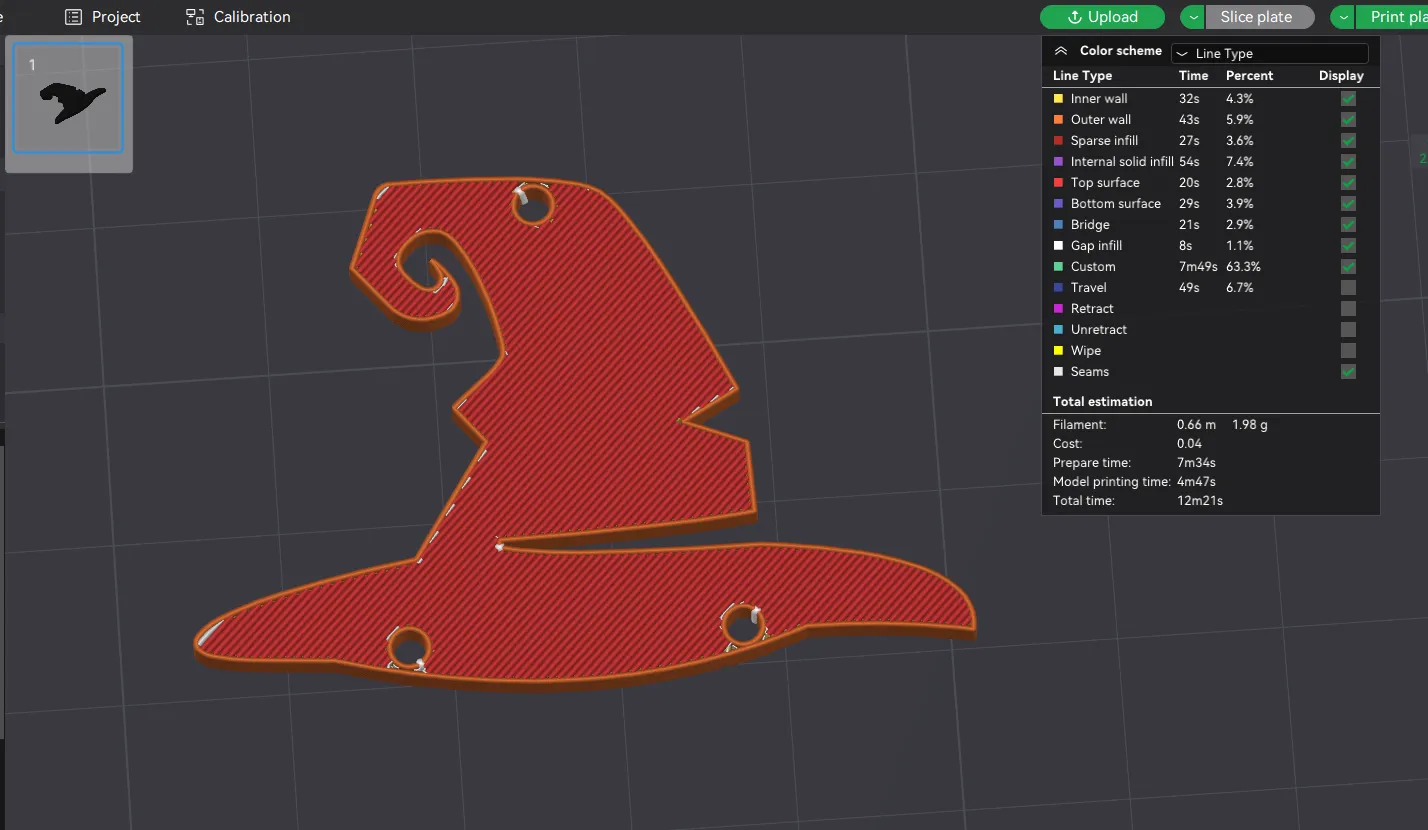Click the Wipe label in legend
This screenshot has height=830, width=1428.
coord(1086,351)
